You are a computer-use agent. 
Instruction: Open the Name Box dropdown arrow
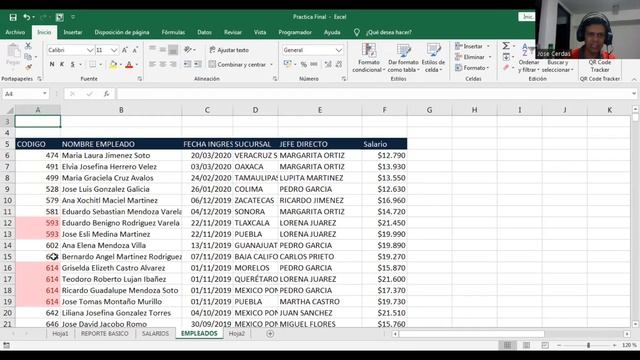coord(44,94)
